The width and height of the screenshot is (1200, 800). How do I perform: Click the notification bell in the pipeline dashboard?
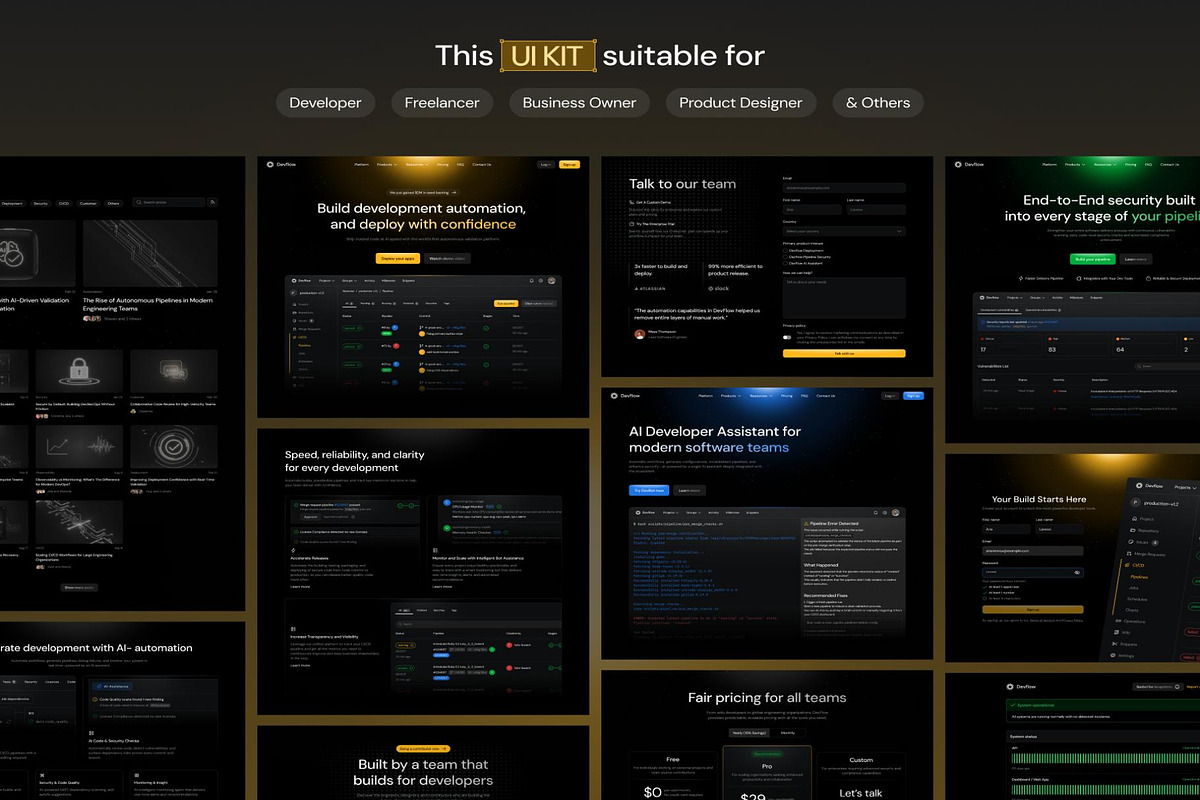(532, 280)
